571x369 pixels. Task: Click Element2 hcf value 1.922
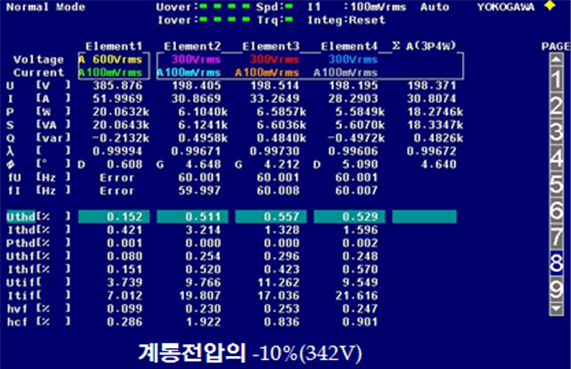coord(203,322)
